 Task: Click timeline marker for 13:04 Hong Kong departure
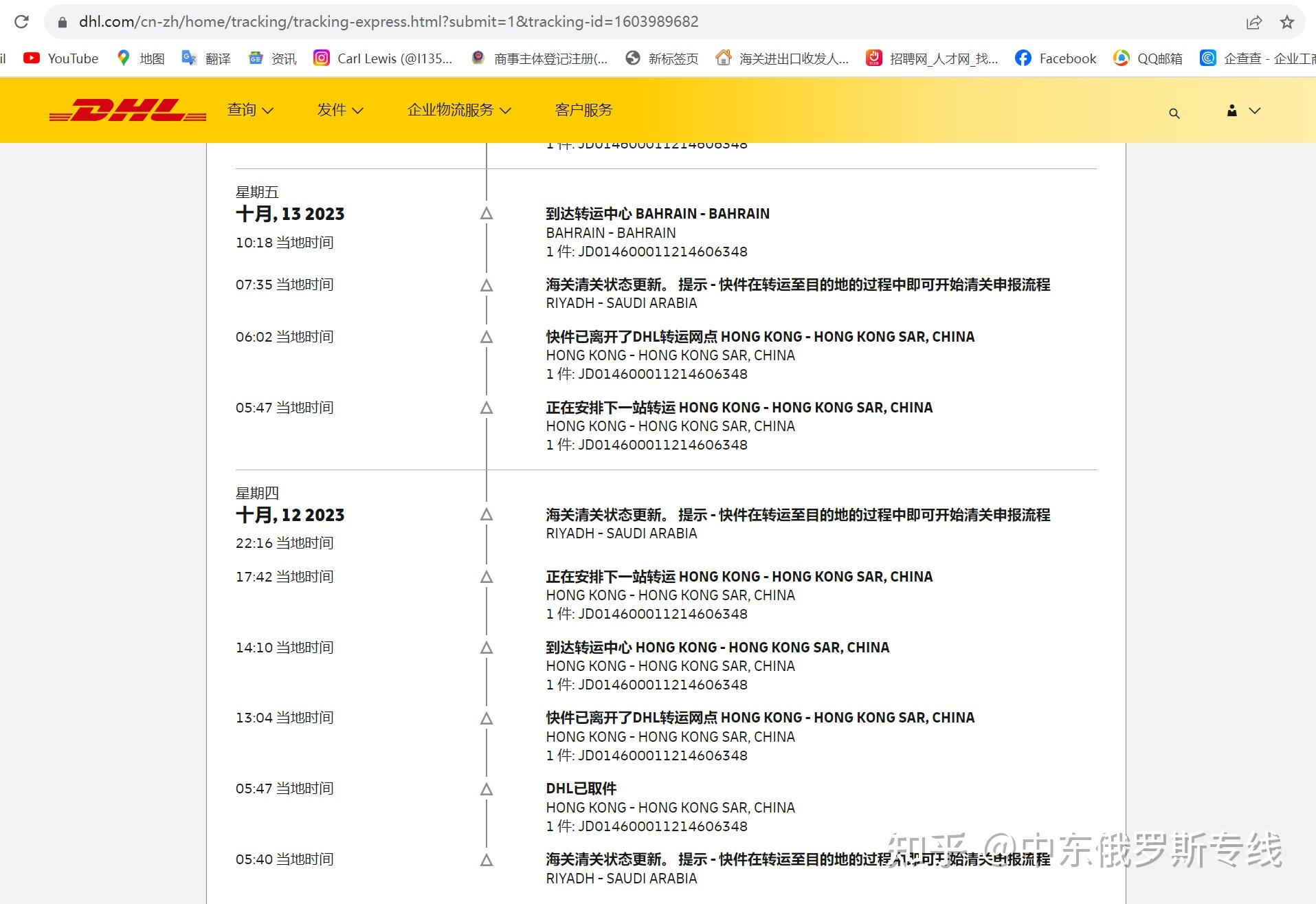[x=487, y=719]
